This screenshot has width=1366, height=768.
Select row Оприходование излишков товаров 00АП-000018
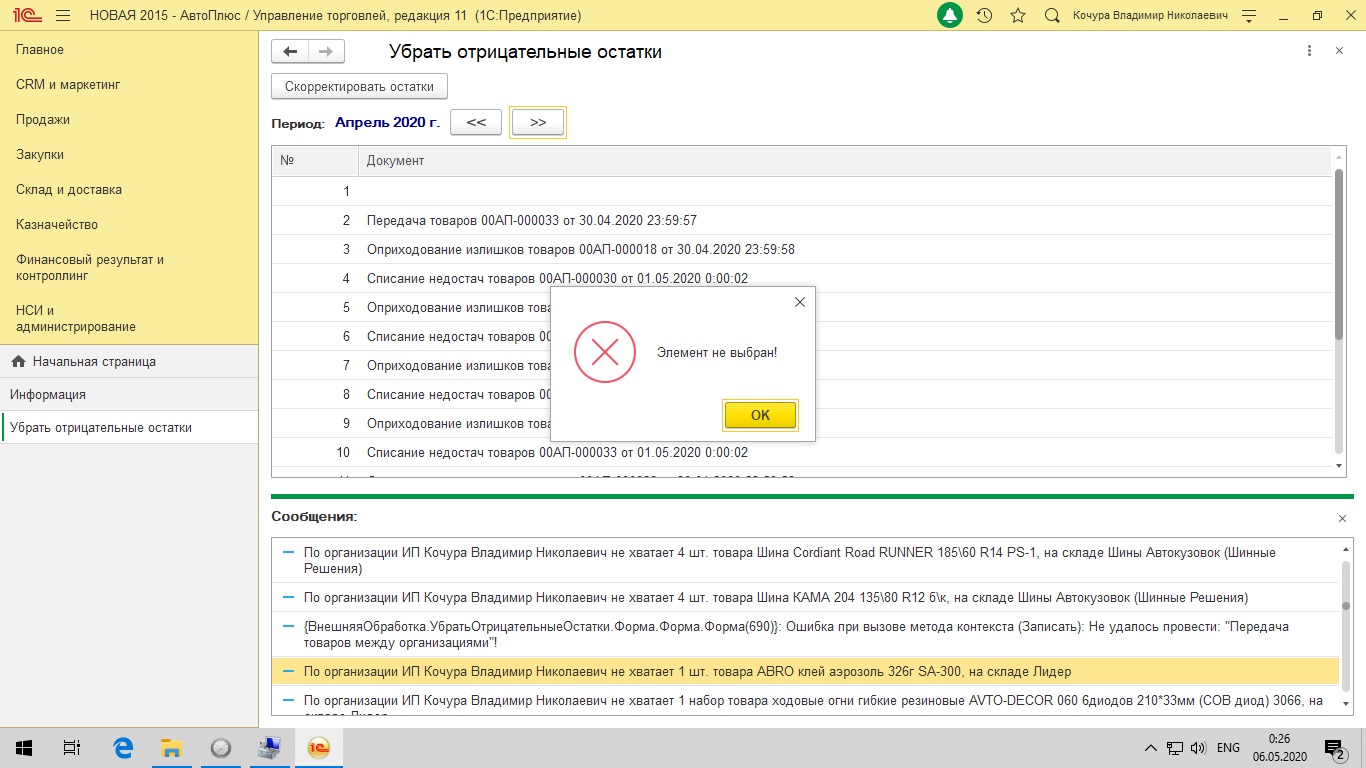tap(802, 249)
